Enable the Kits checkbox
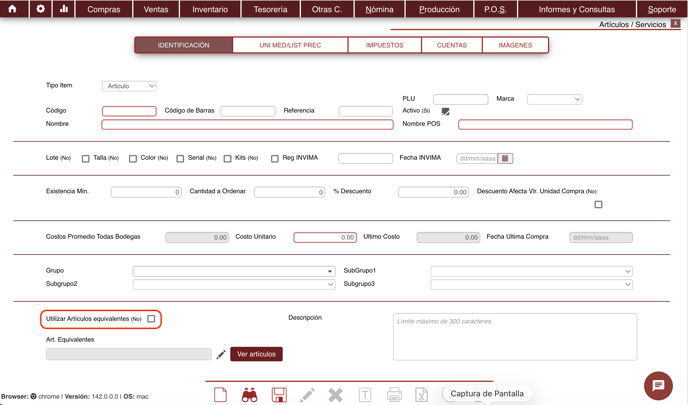The height and width of the screenshot is (405, 688). [x=275, y=159]
